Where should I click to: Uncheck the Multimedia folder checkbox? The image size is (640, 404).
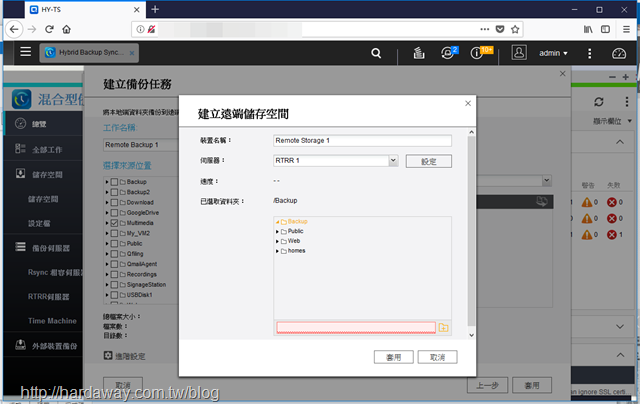[x=114, y=223]
